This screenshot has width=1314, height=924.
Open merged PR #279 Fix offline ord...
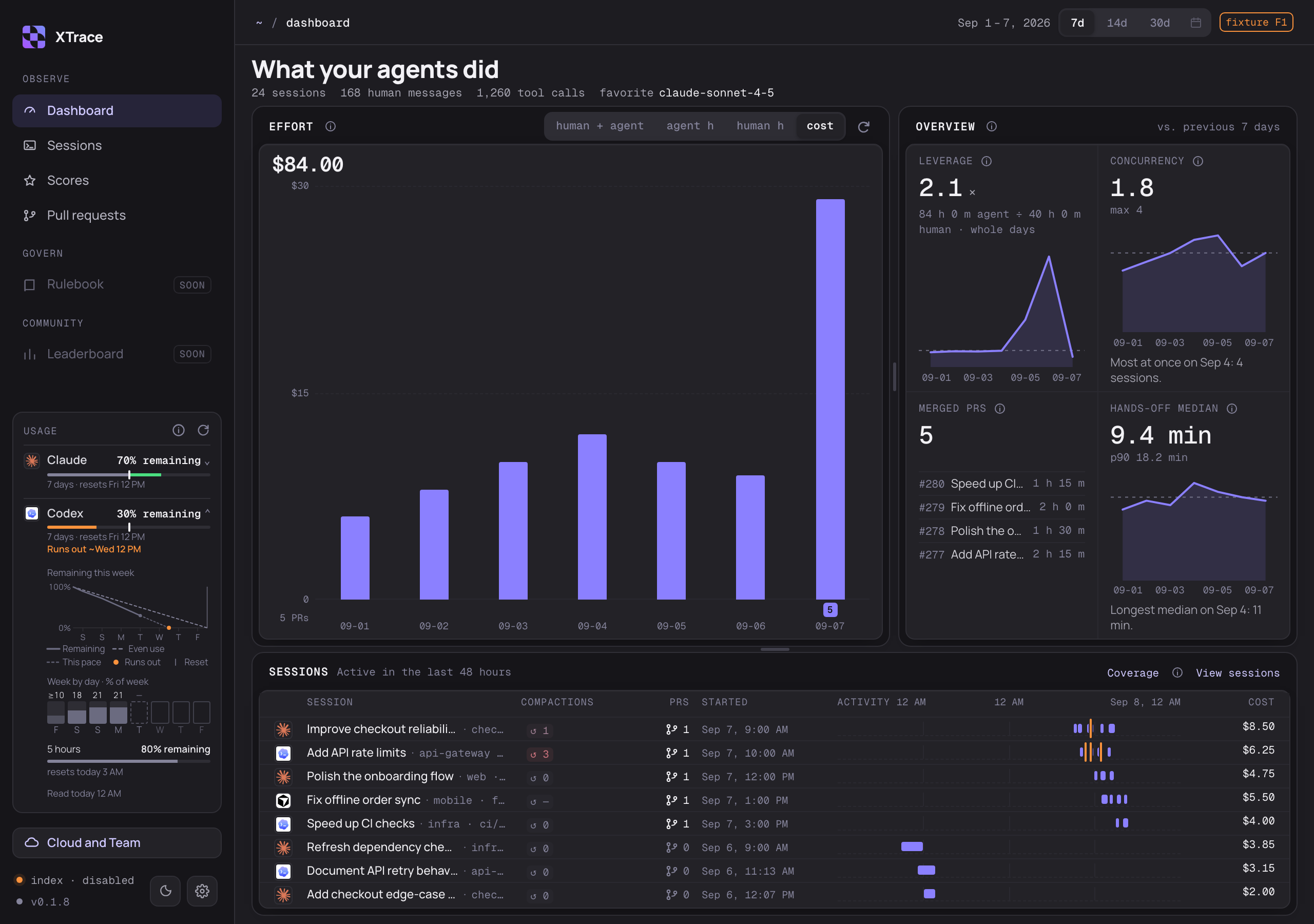click(x=1001, y=507)
